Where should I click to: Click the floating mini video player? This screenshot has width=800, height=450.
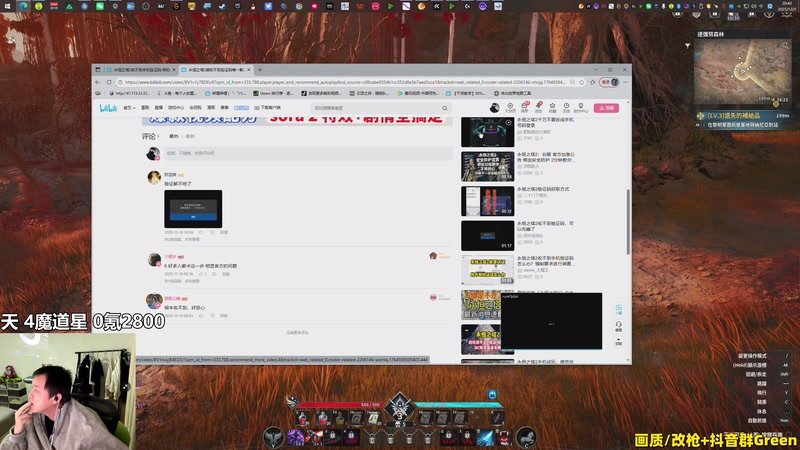552,321
